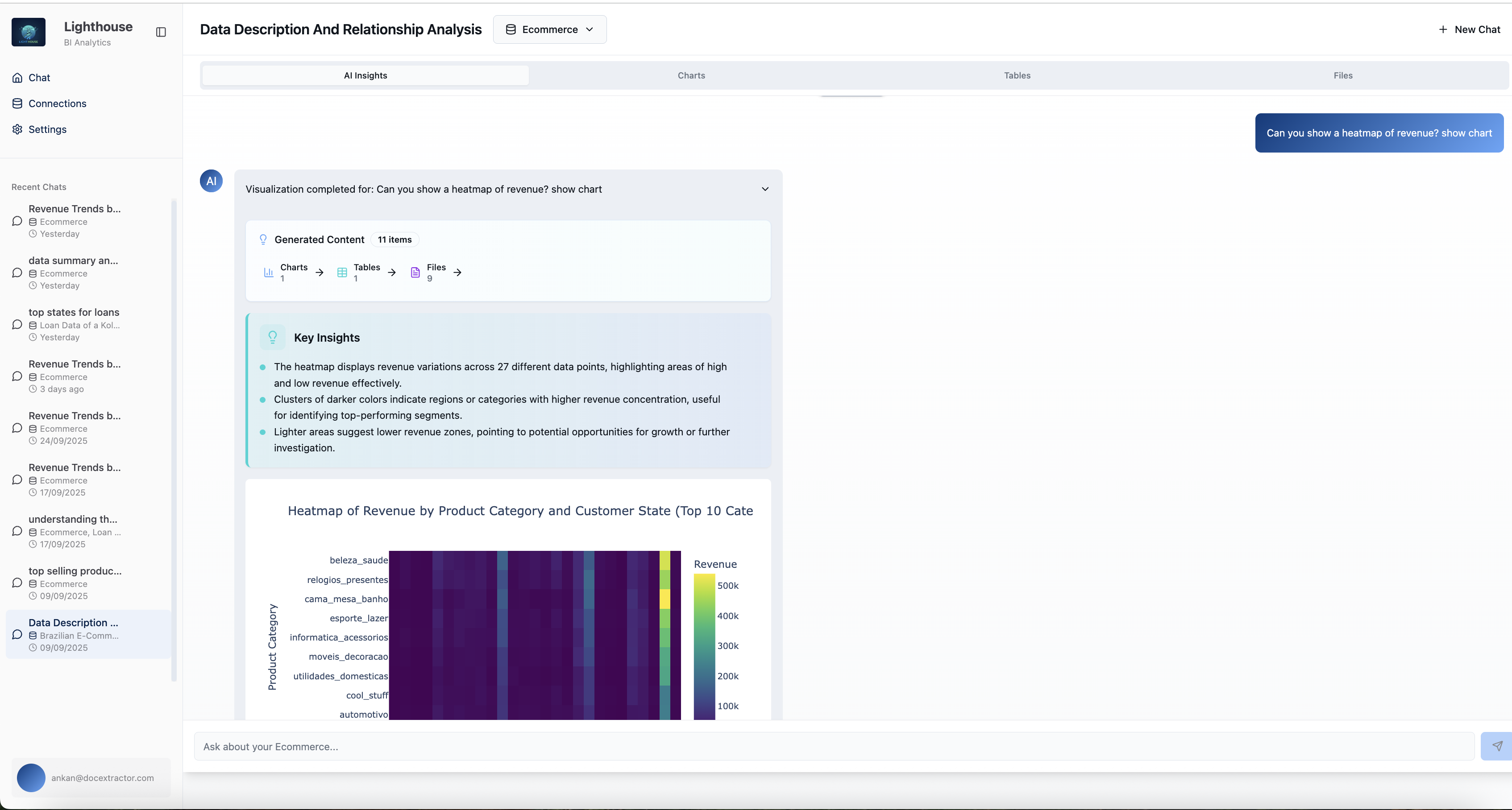This screenshot has height=810, width=1512.
Task: Open the Ecommerce database dropdown
Action: pos(549,29)
